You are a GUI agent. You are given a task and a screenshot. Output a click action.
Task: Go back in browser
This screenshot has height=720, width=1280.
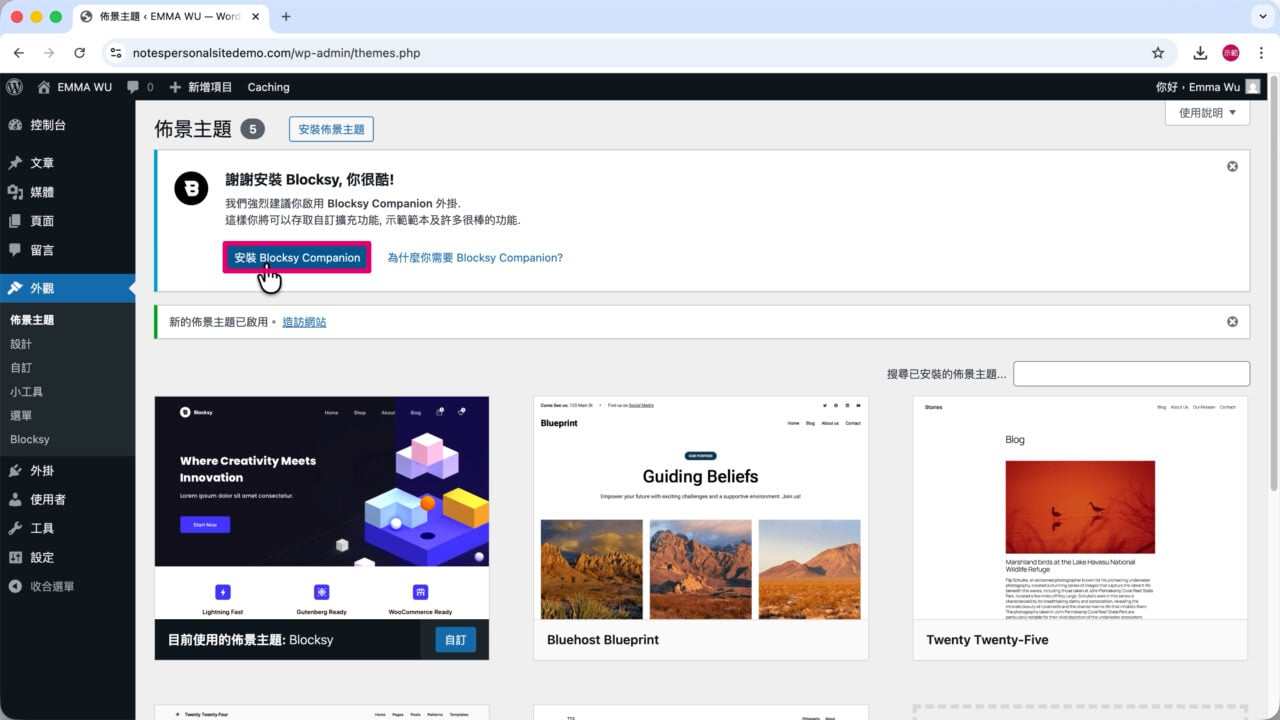tap(18, 53)
